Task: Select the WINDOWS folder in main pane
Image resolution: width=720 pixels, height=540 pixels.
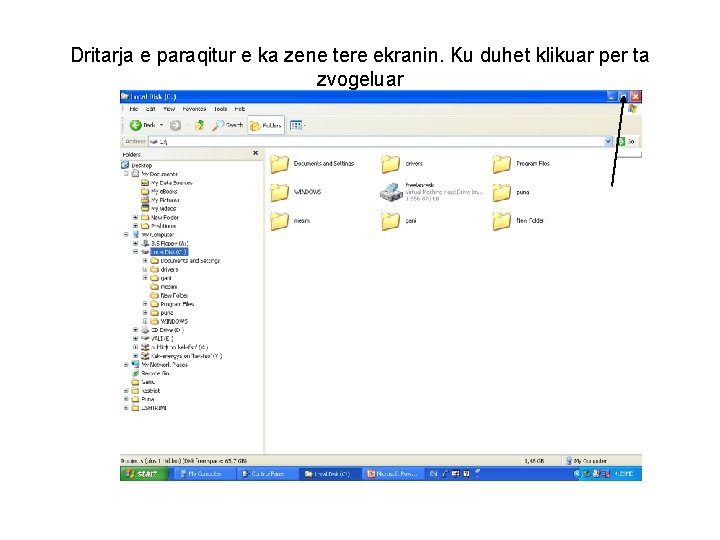Action: 296,192
